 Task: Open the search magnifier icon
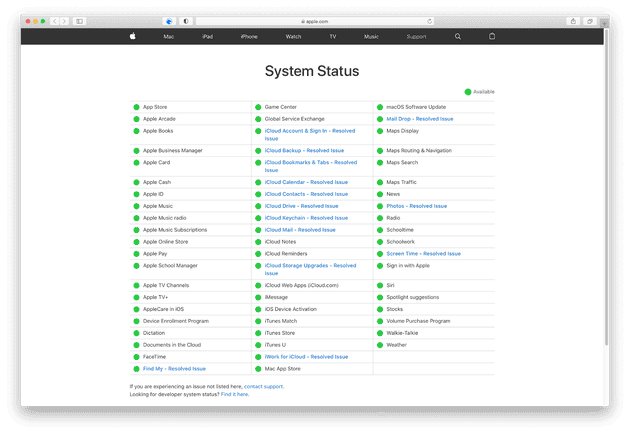458,37
